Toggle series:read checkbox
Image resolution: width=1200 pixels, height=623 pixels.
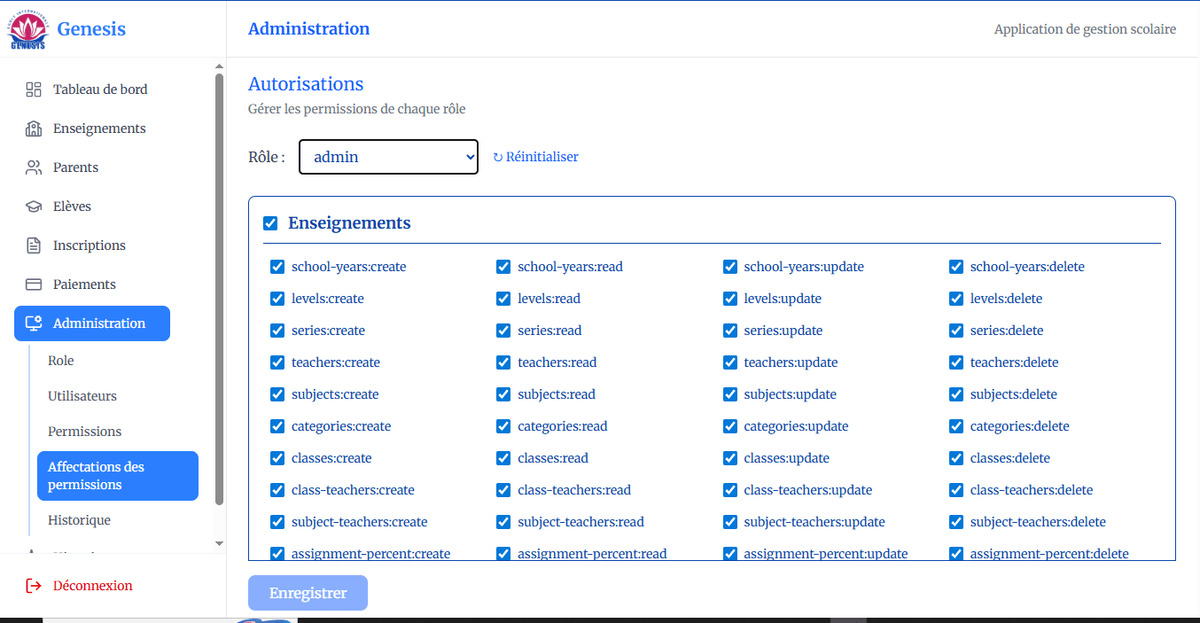[503, 331]
